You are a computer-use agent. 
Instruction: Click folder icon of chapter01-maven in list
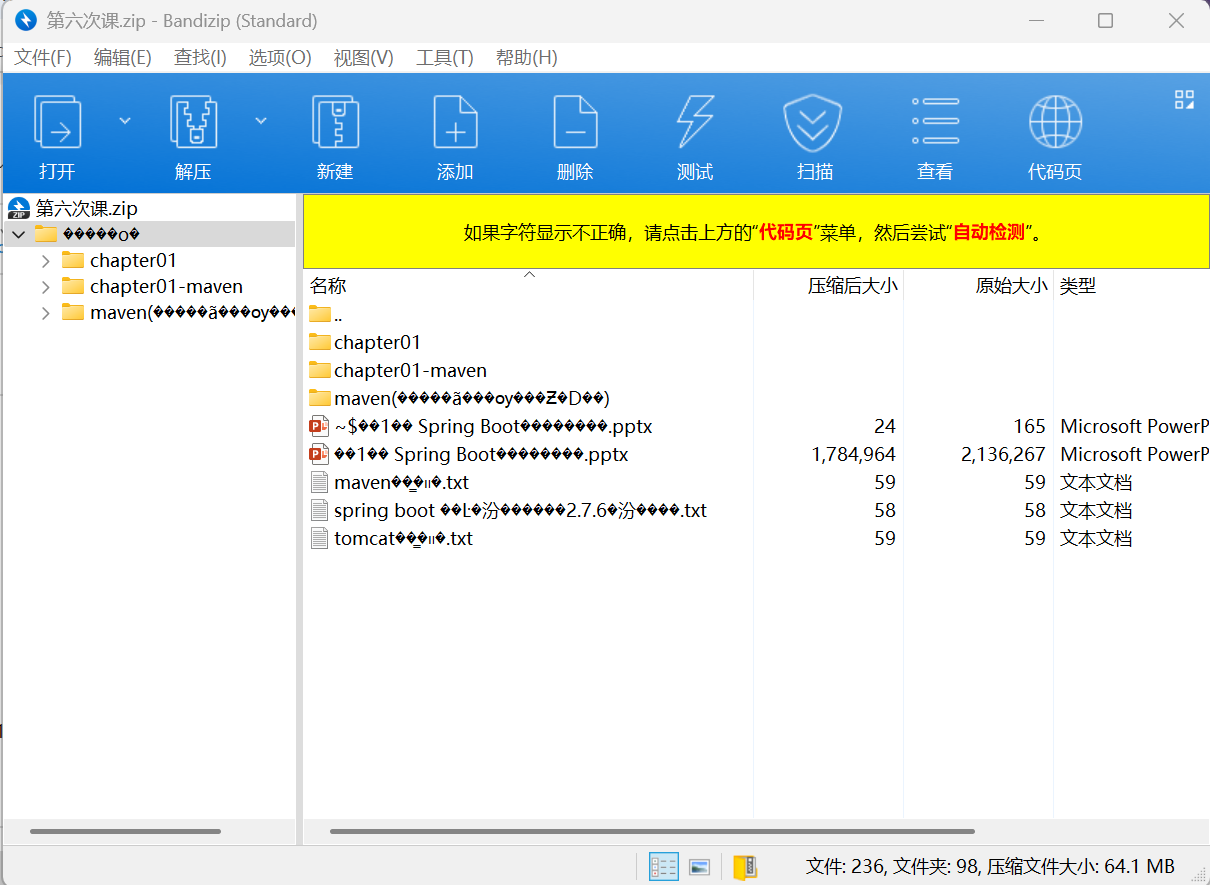[319, 370]
